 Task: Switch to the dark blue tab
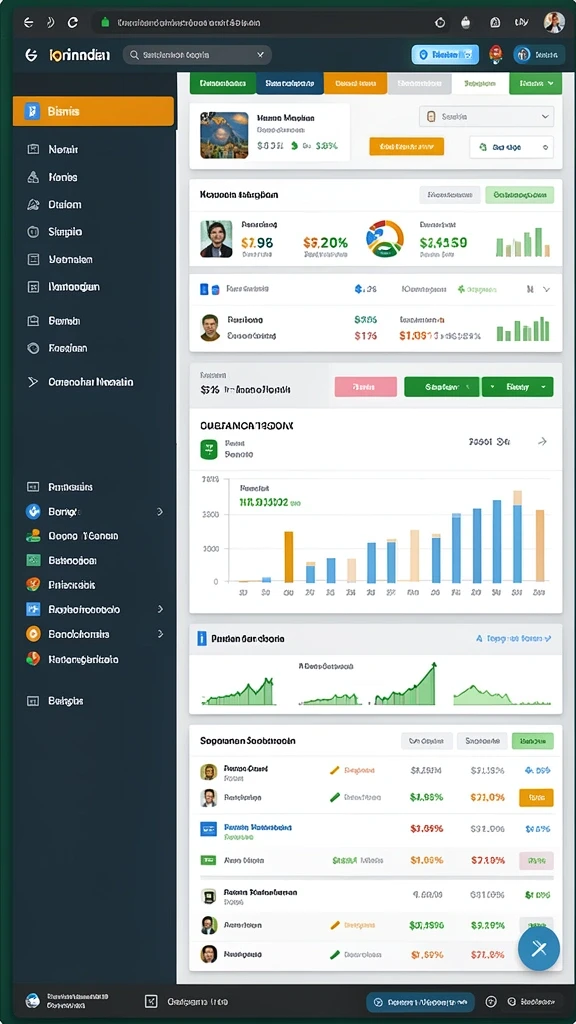[x=289, y=84]
